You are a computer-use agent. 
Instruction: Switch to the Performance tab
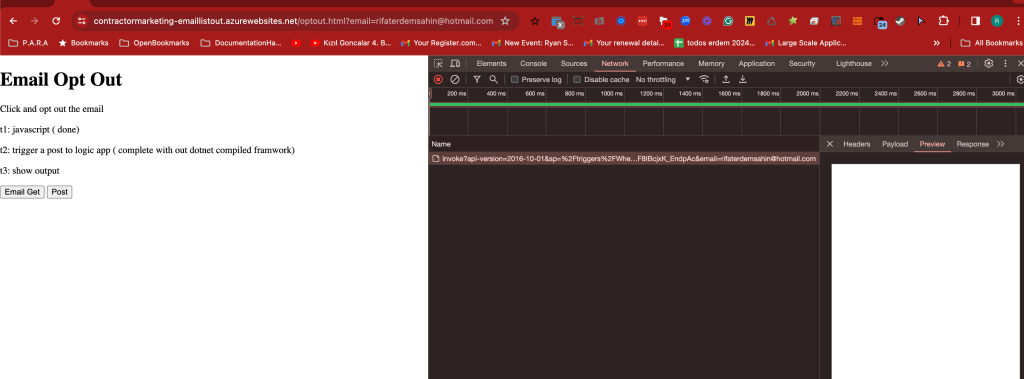(x=663, y=63)
